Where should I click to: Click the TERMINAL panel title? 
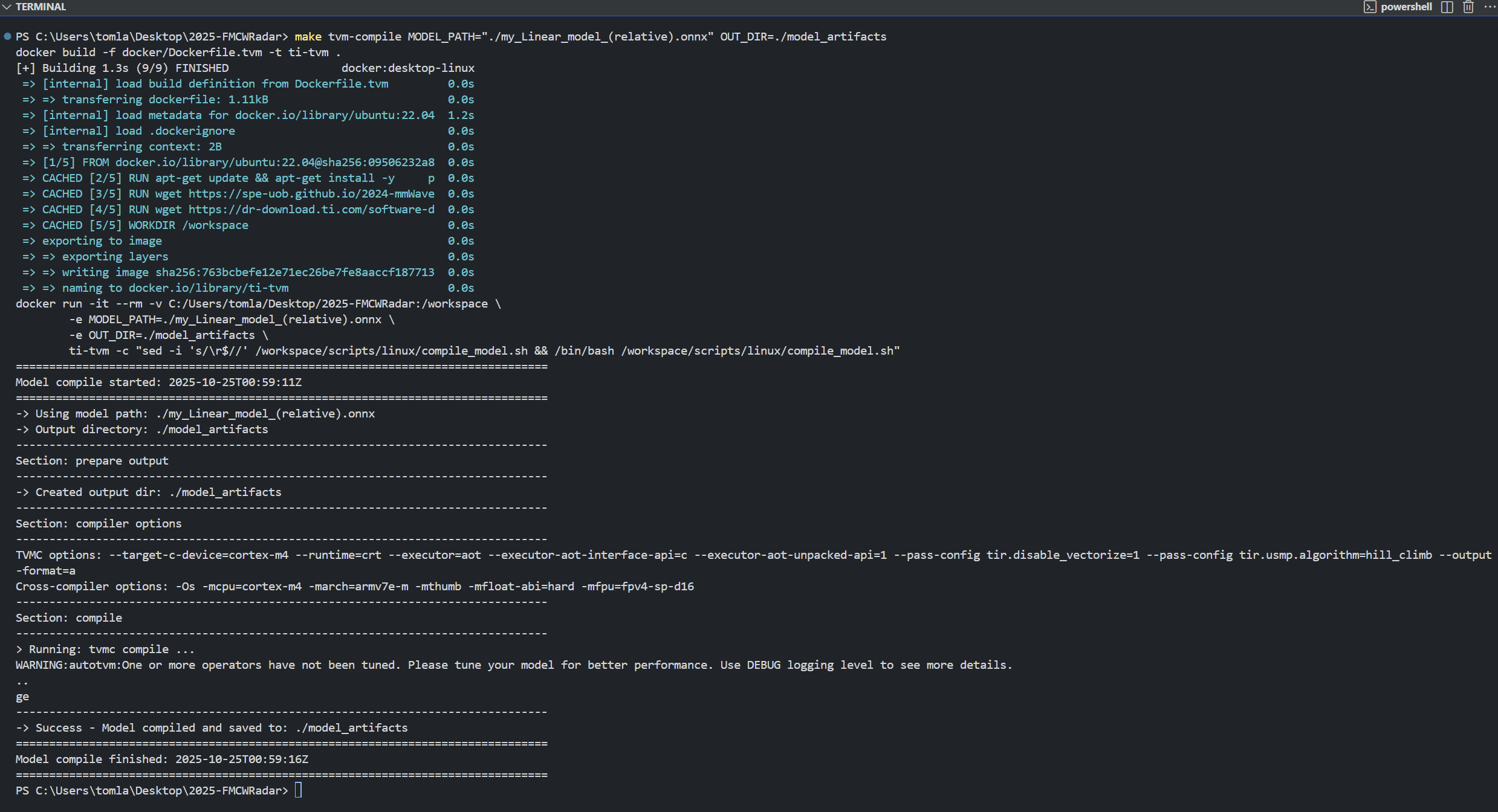click(41, 7)
